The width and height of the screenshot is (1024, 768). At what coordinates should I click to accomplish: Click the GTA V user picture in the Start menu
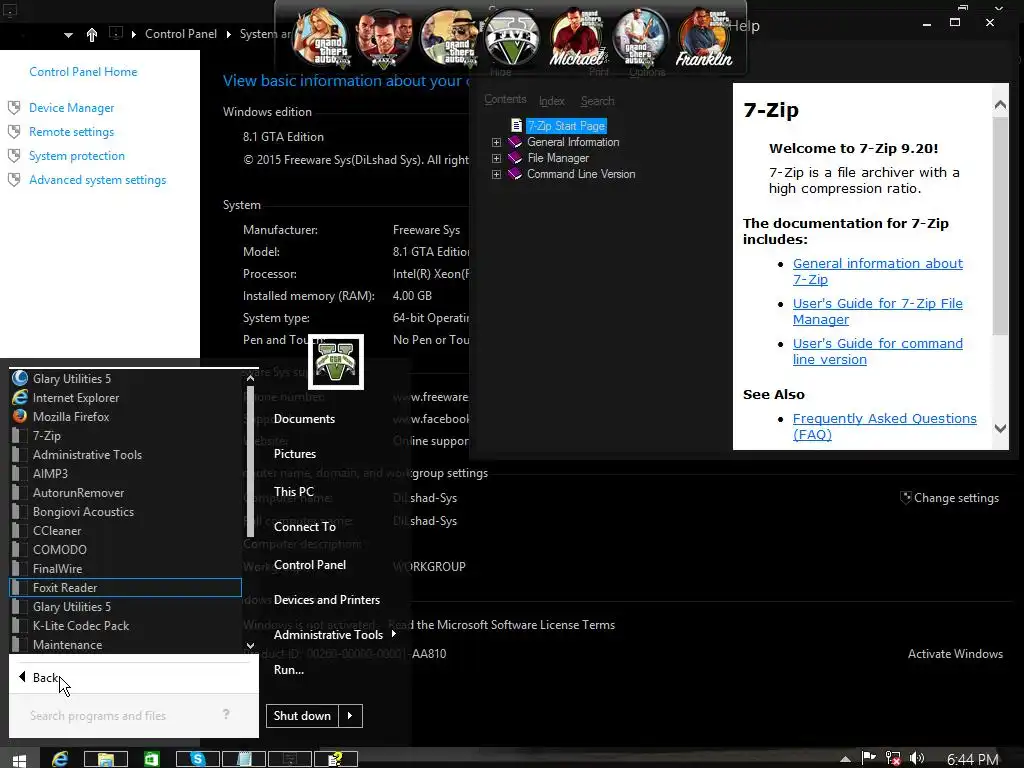[x=336, y=362]
